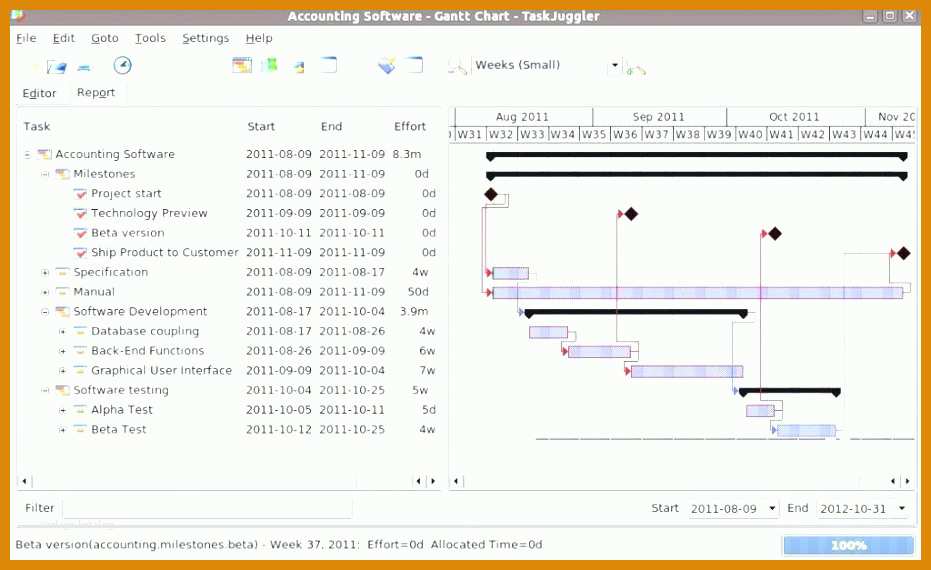Click the zoom icon right of the Weeks dropdown

coord(635,69)
